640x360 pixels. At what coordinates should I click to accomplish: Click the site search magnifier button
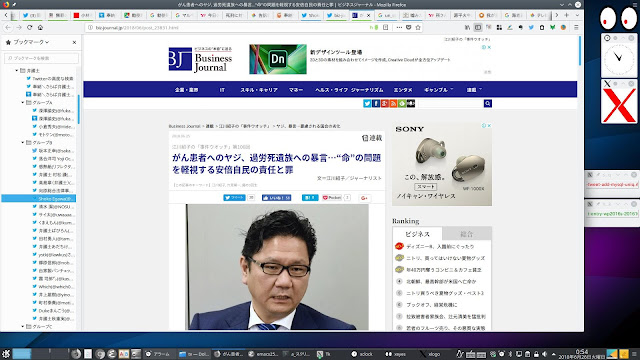click(487, 103)
